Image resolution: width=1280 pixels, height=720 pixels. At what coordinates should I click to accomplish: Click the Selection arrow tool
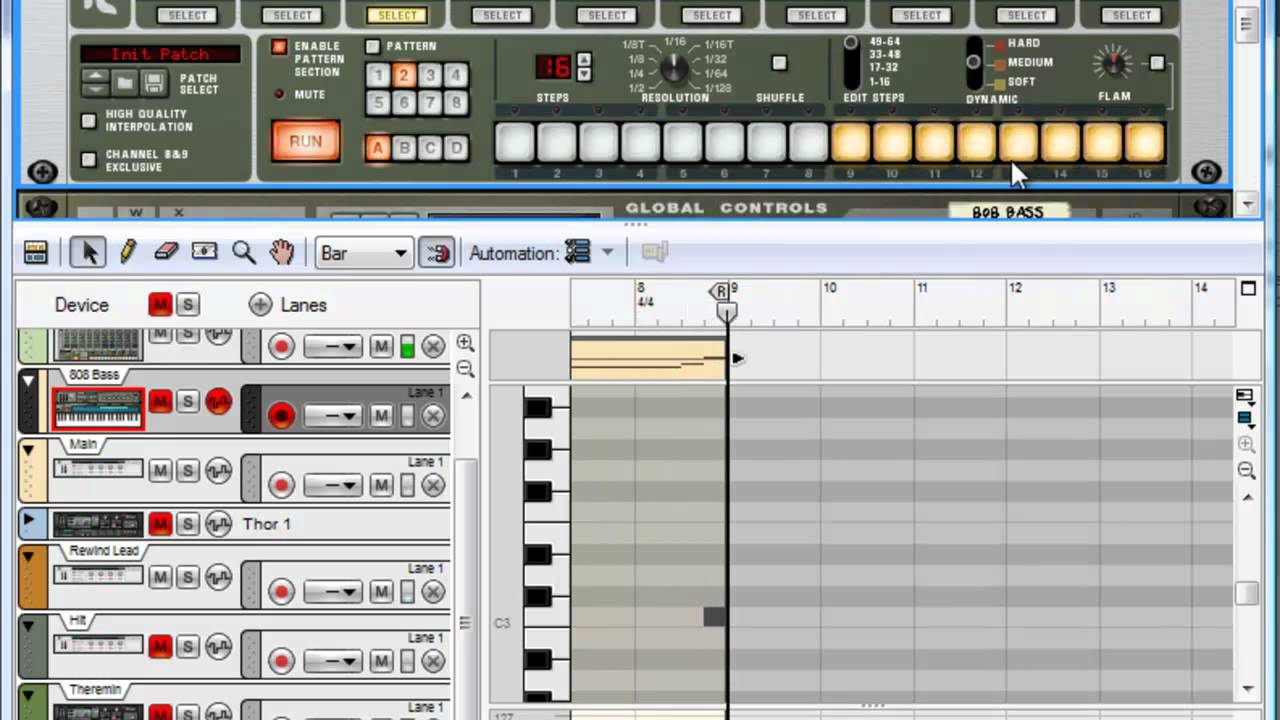tap(88, 252)
